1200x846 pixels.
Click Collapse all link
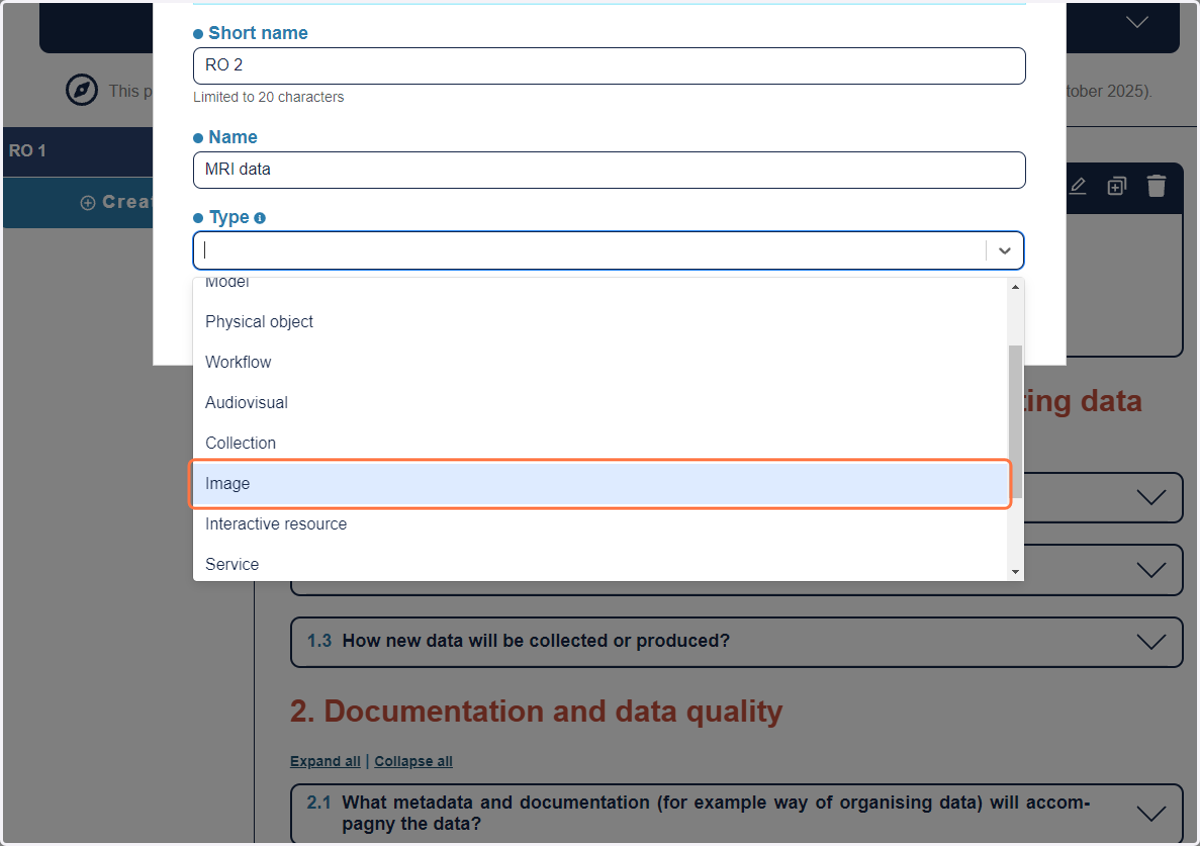click(414, 762)
